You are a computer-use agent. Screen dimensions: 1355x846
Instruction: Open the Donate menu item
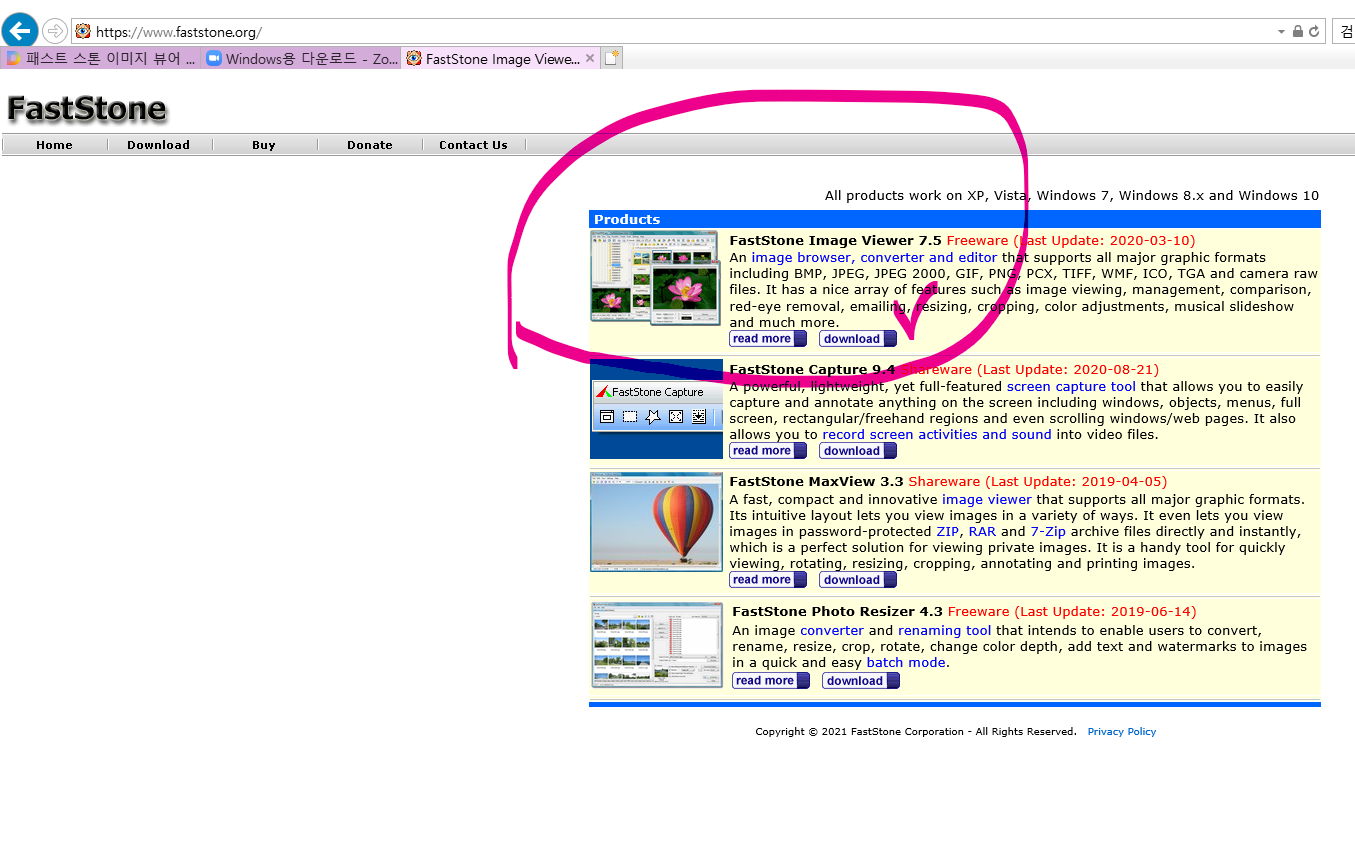click(x=370, y=145)
